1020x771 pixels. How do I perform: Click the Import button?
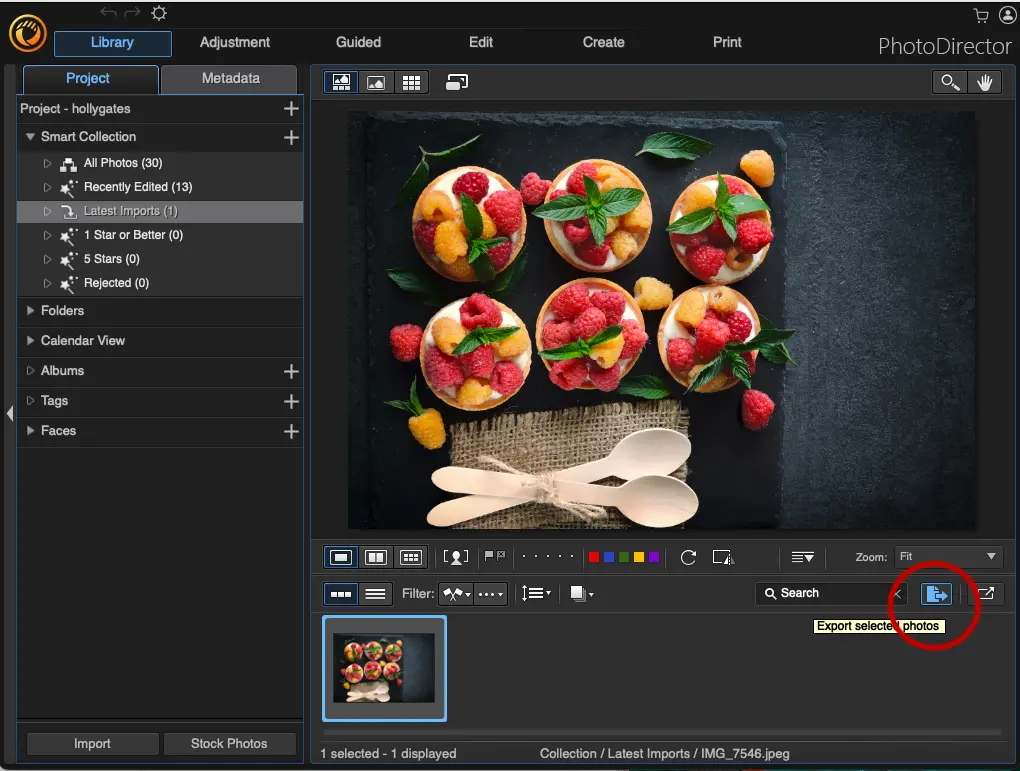pos(91,743)
